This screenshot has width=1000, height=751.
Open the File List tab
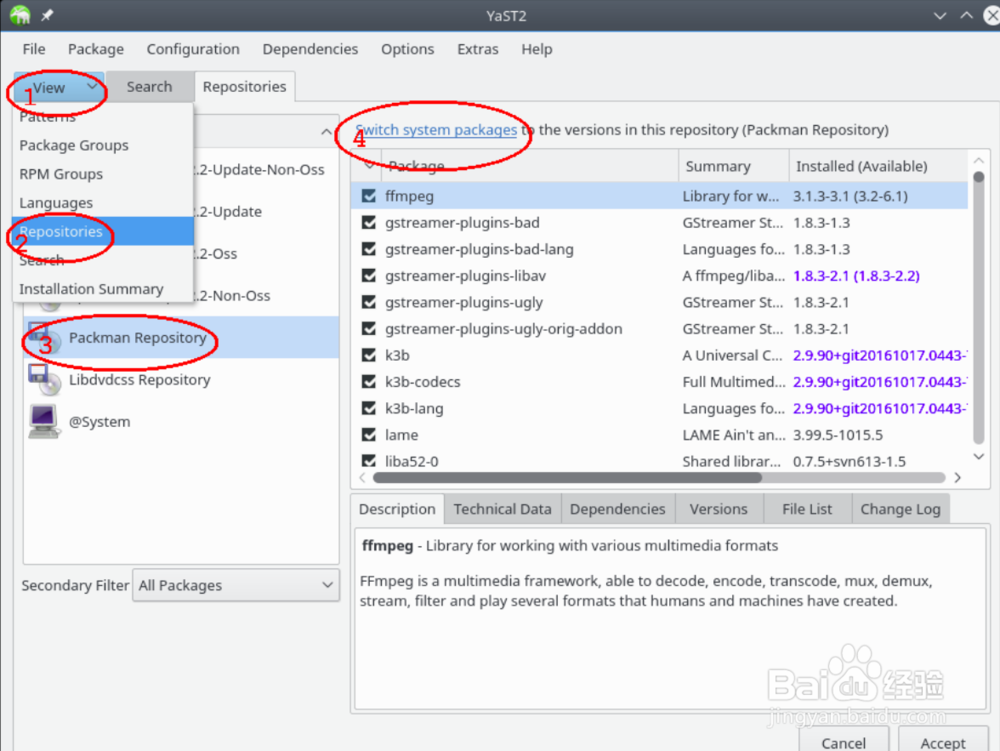807,509
